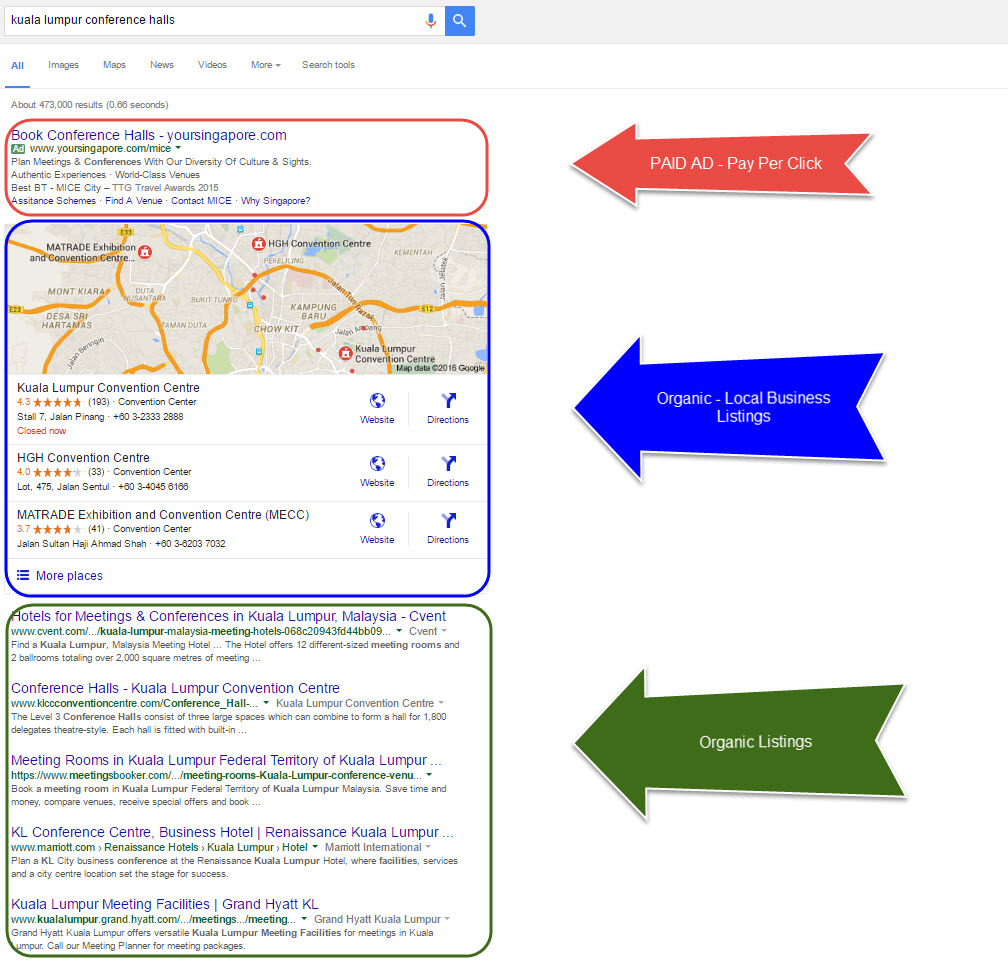Open the Book Conference Halls ad link

149,135
